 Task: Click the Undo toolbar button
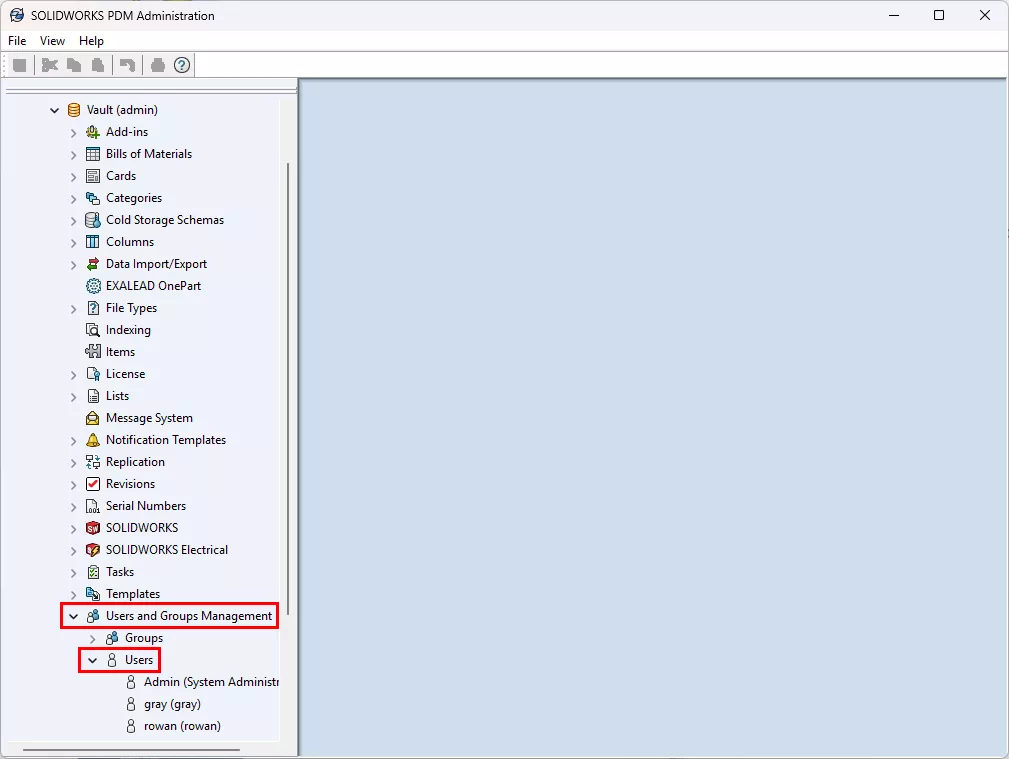(127, 65)
